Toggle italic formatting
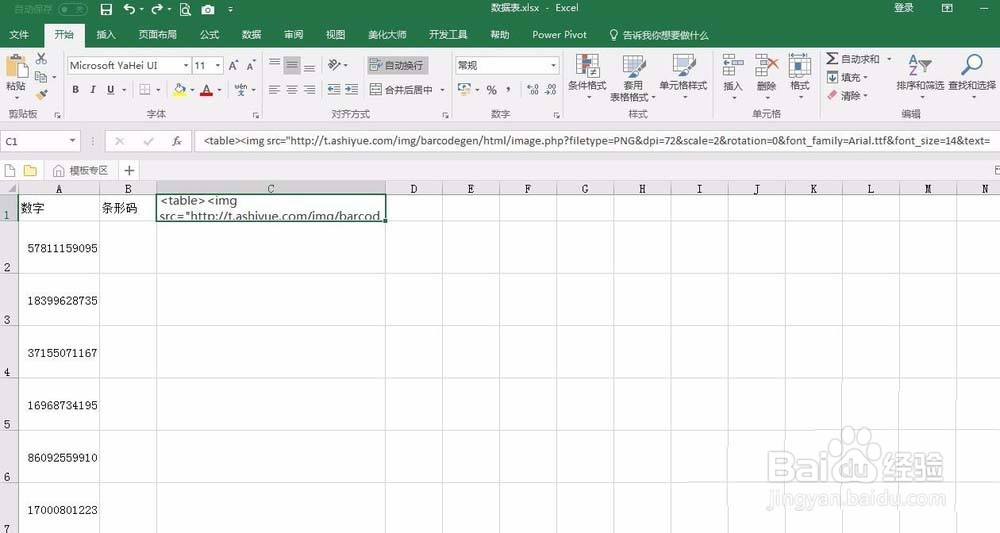 (93, 90)
